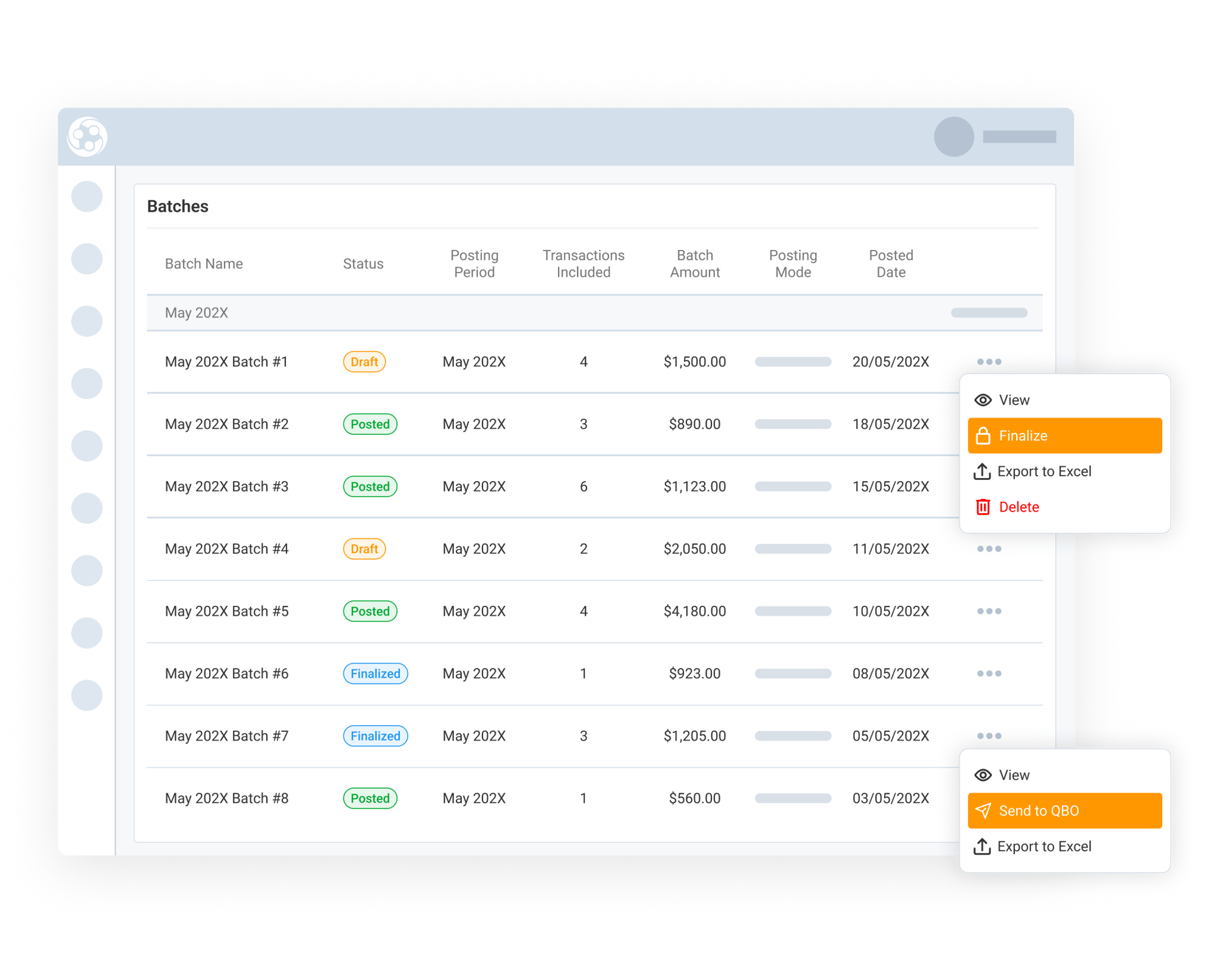The width and height of the screenshot is (1217, 980).
Task: Click posted date 08/05/202X
Action: click(891, 673)
